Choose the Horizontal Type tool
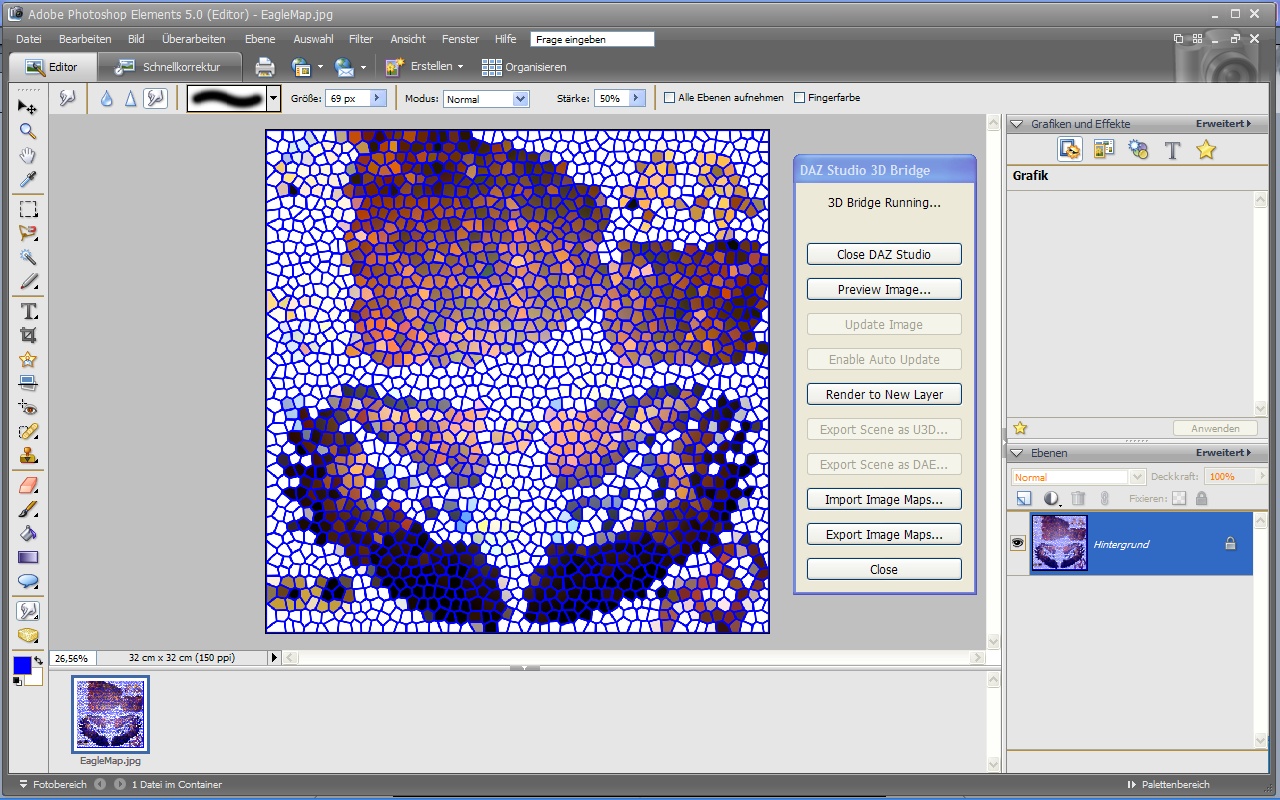 click(28, 311)
